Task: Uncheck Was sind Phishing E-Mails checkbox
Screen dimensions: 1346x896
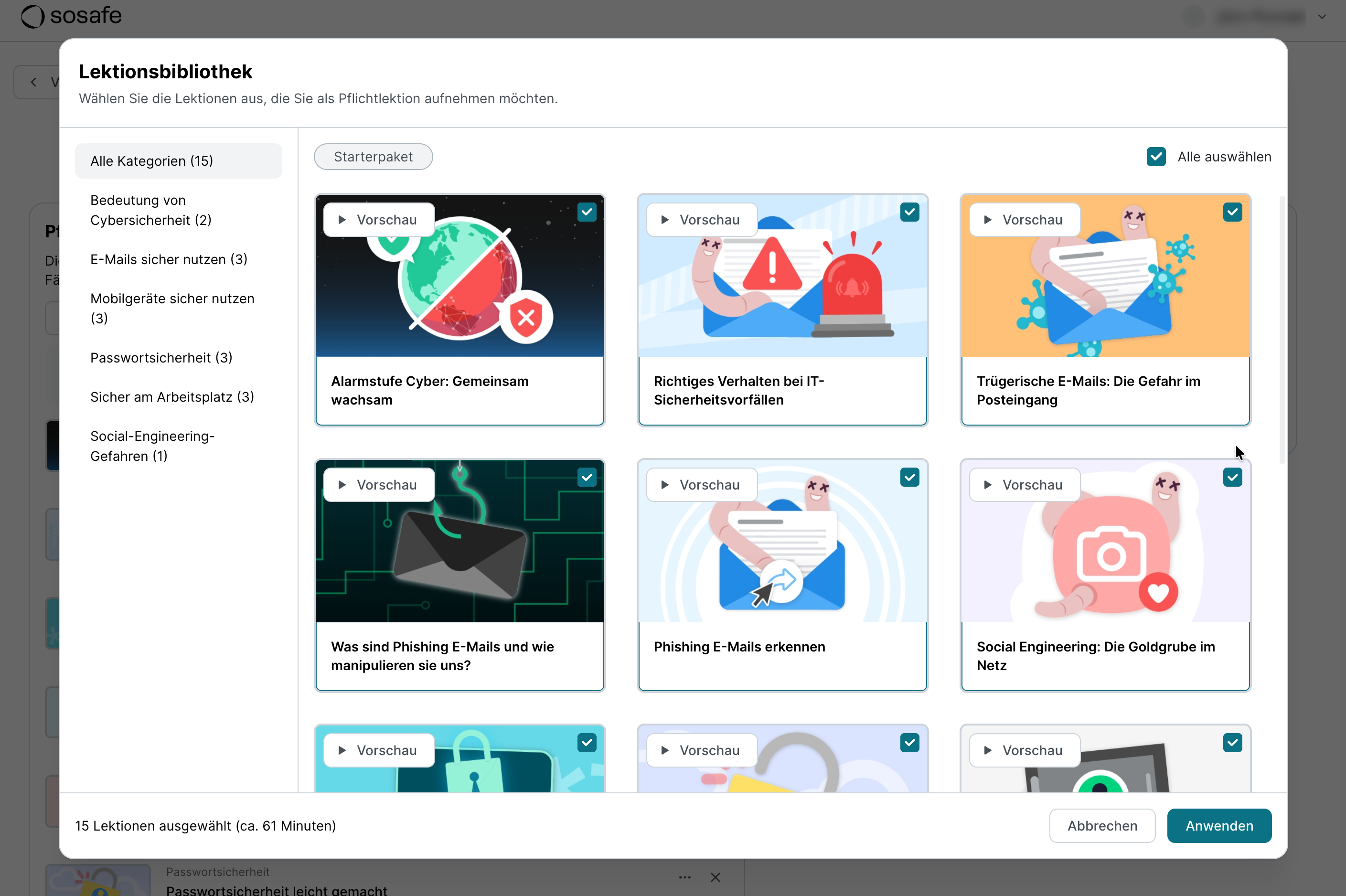Action: [x=587, y=477]
